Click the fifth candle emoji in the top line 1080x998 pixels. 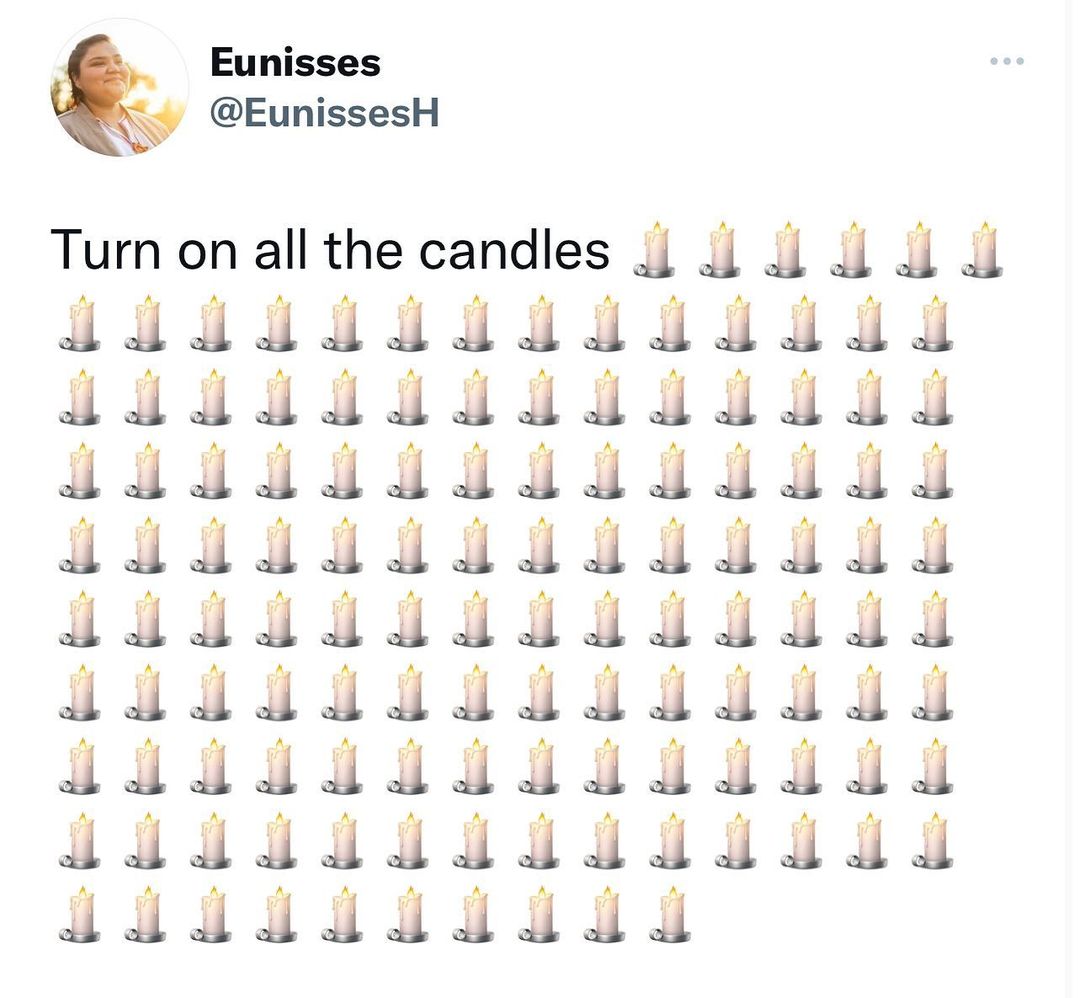[917, 250]
